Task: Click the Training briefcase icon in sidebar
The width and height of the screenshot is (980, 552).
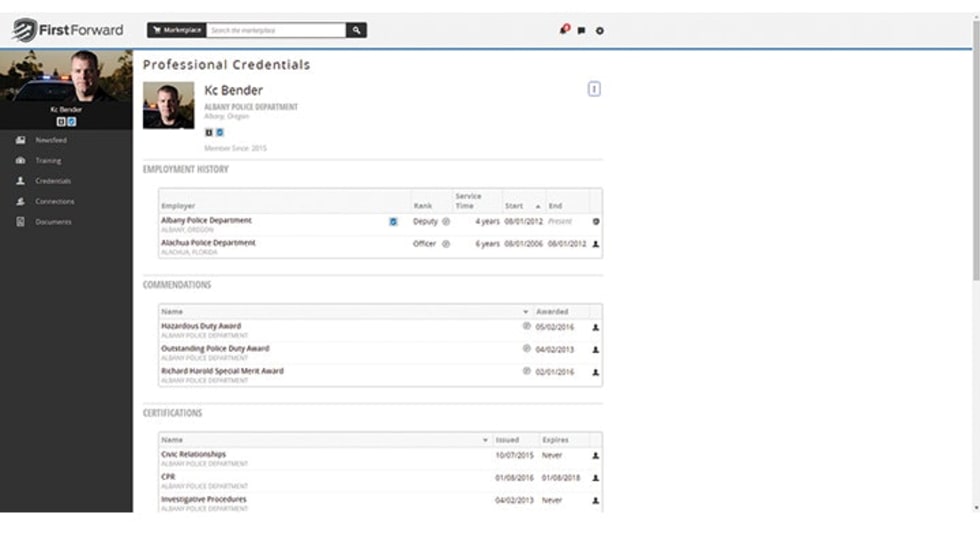Action: pos(20,161)
